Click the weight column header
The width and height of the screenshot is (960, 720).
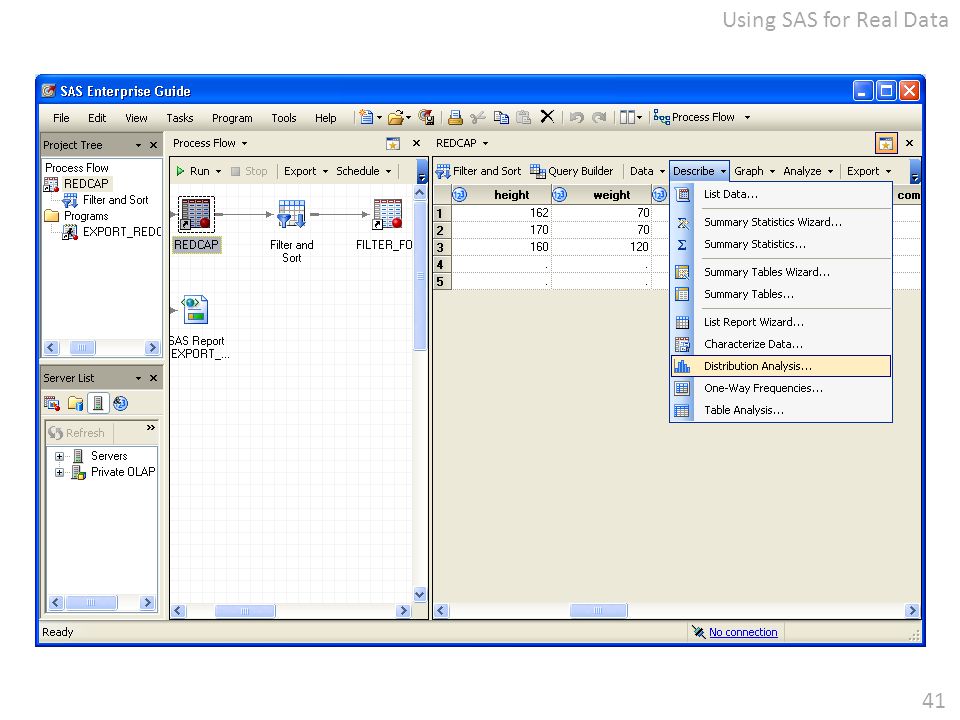coord(602,195)
